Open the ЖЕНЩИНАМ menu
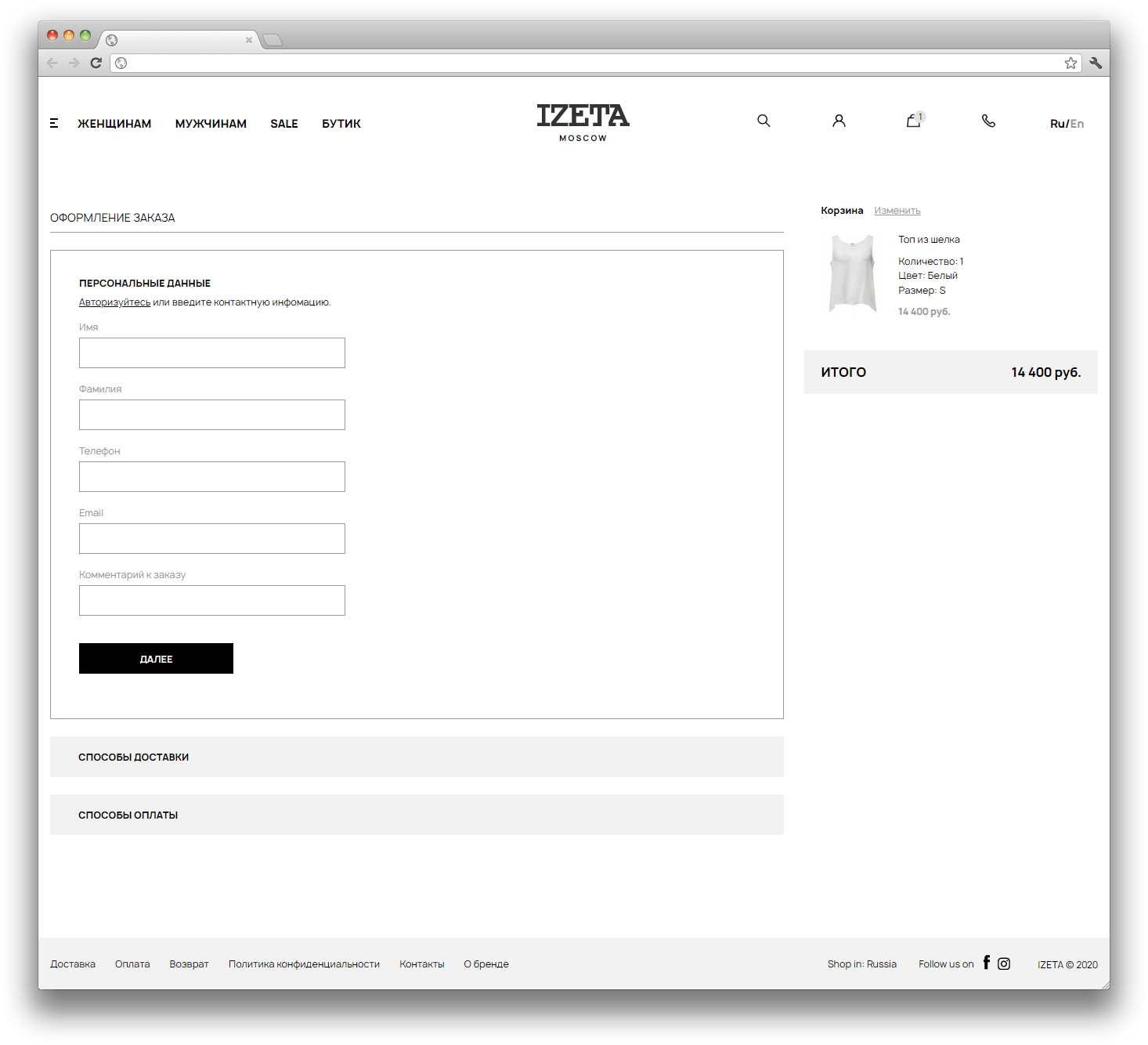This screenshot has width=1148, height=1045. (114, 124)
